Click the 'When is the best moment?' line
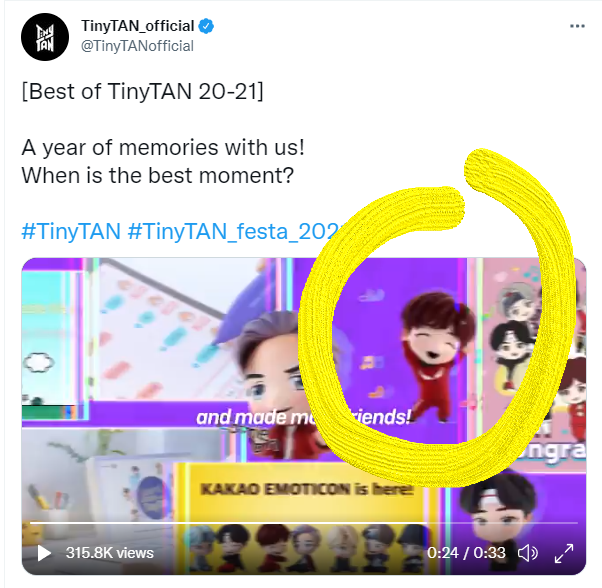 click(157, 175)
